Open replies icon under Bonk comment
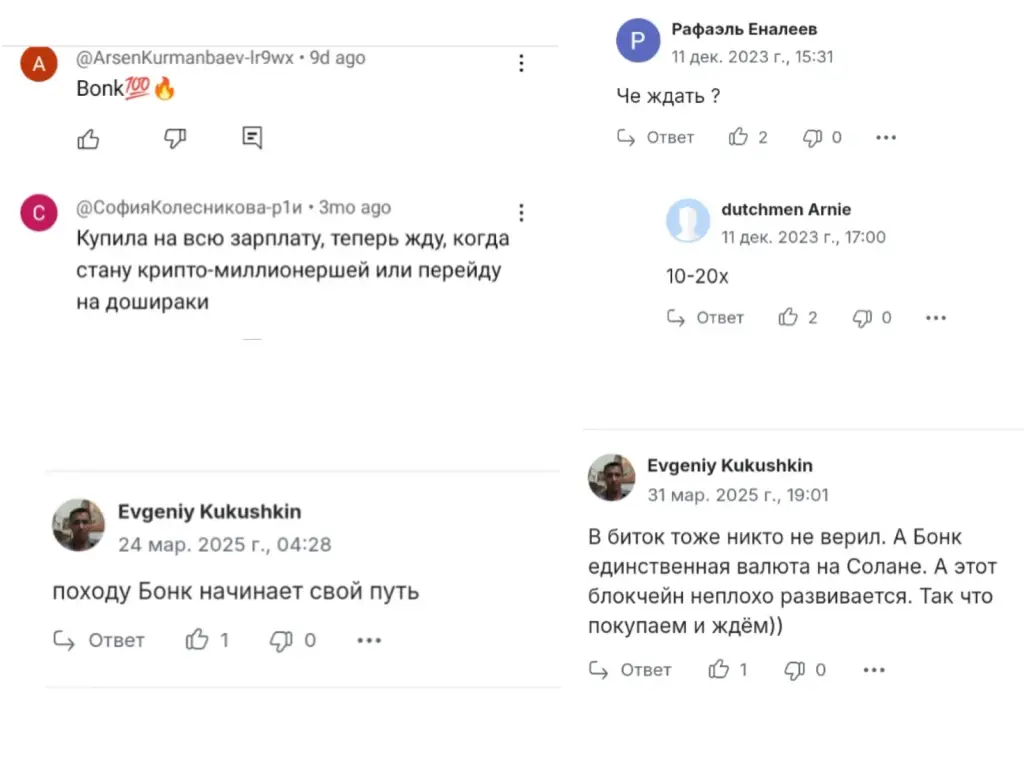This screenshot has width=1024, height=768. [x=252, y=137]
